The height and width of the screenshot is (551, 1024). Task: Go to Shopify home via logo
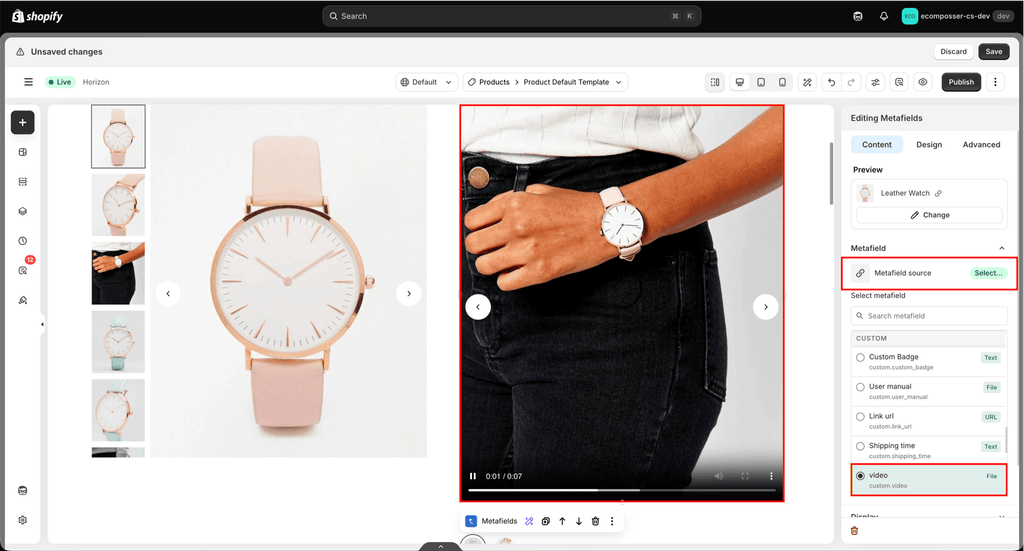tap(37, 16)
